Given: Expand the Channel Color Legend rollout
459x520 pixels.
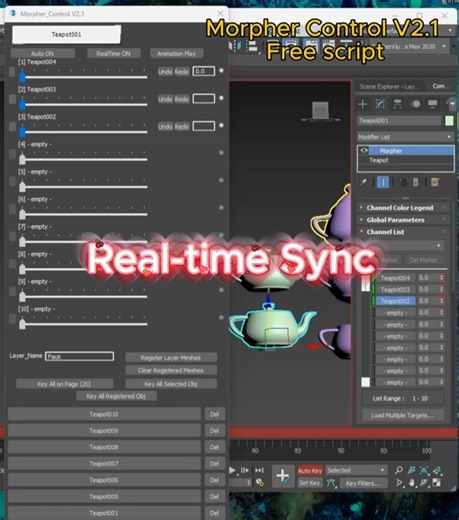Looking at the screenshot, I should point(404,208).
